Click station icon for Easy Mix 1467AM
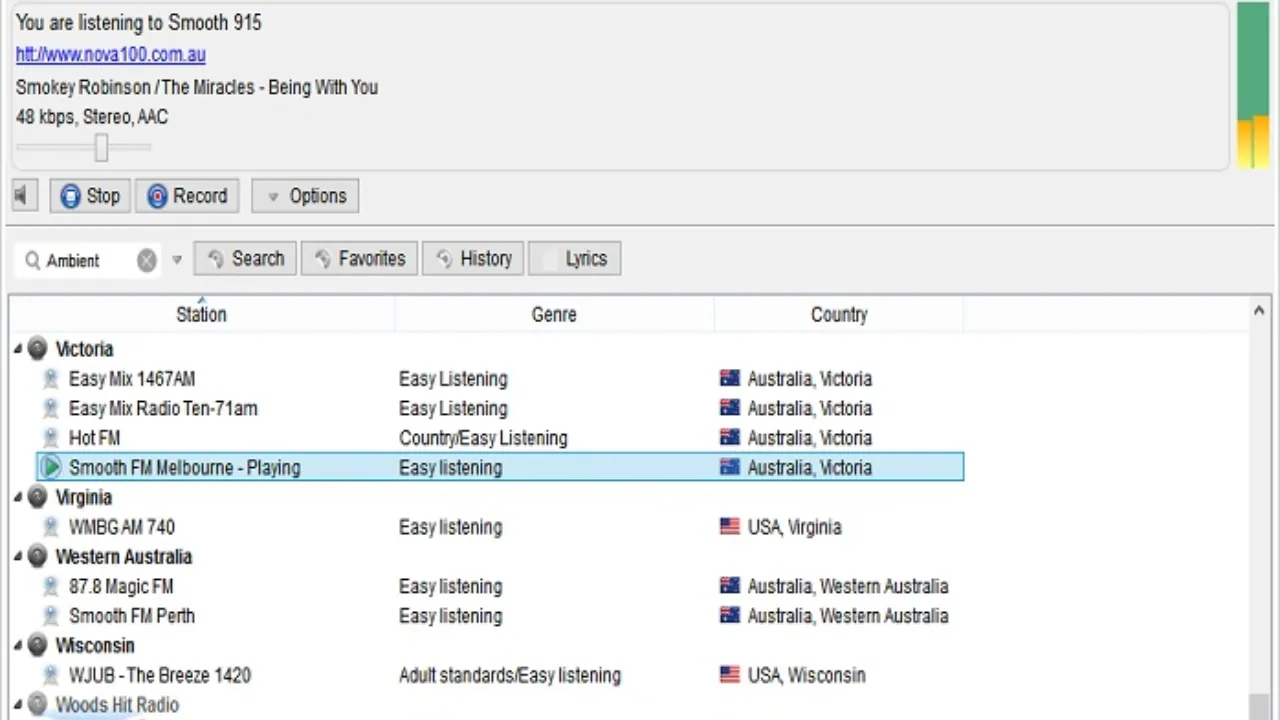This screenshot has height=720, width=1280. (51, 379)
